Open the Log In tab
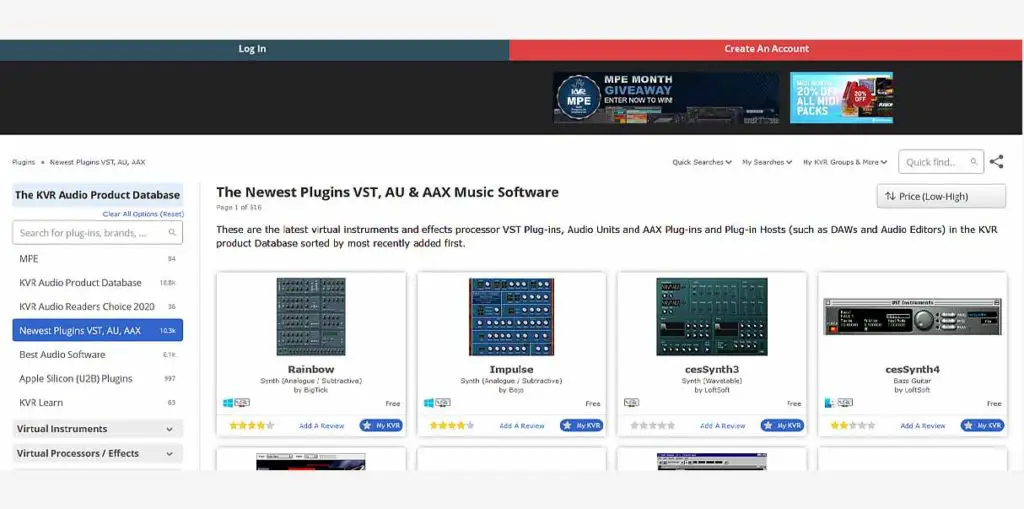 (x=252, y=49)
